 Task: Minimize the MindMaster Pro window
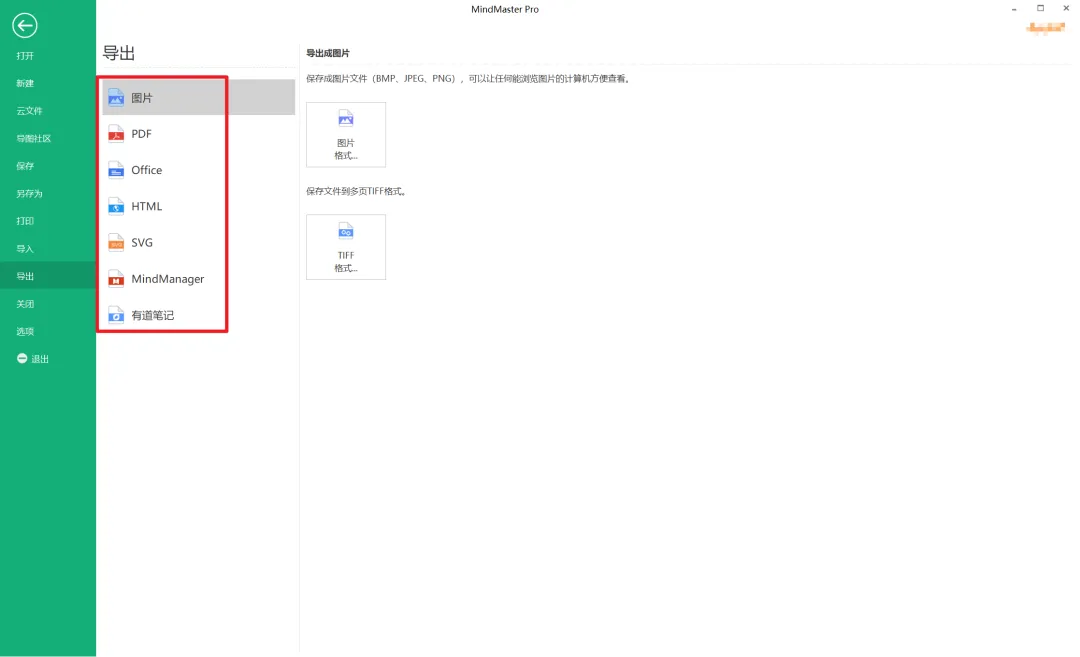click(1014, 9)
